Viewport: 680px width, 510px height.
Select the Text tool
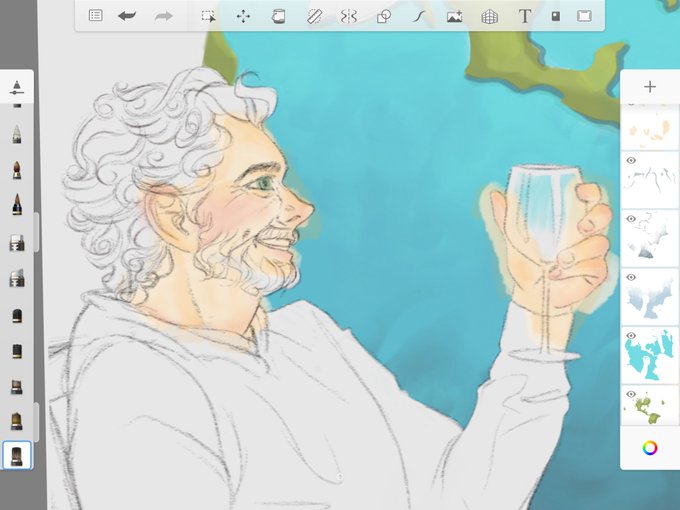pos(525,16)
